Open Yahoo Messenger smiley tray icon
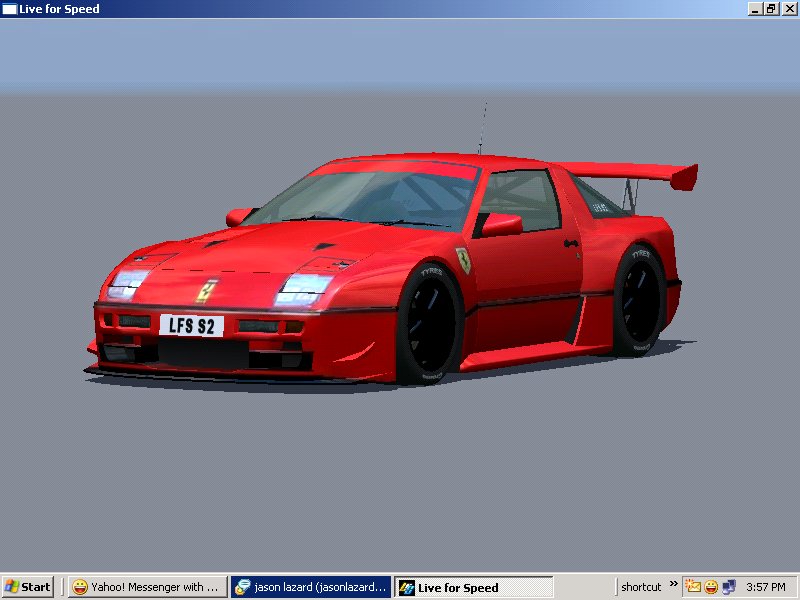 point(711,587)
